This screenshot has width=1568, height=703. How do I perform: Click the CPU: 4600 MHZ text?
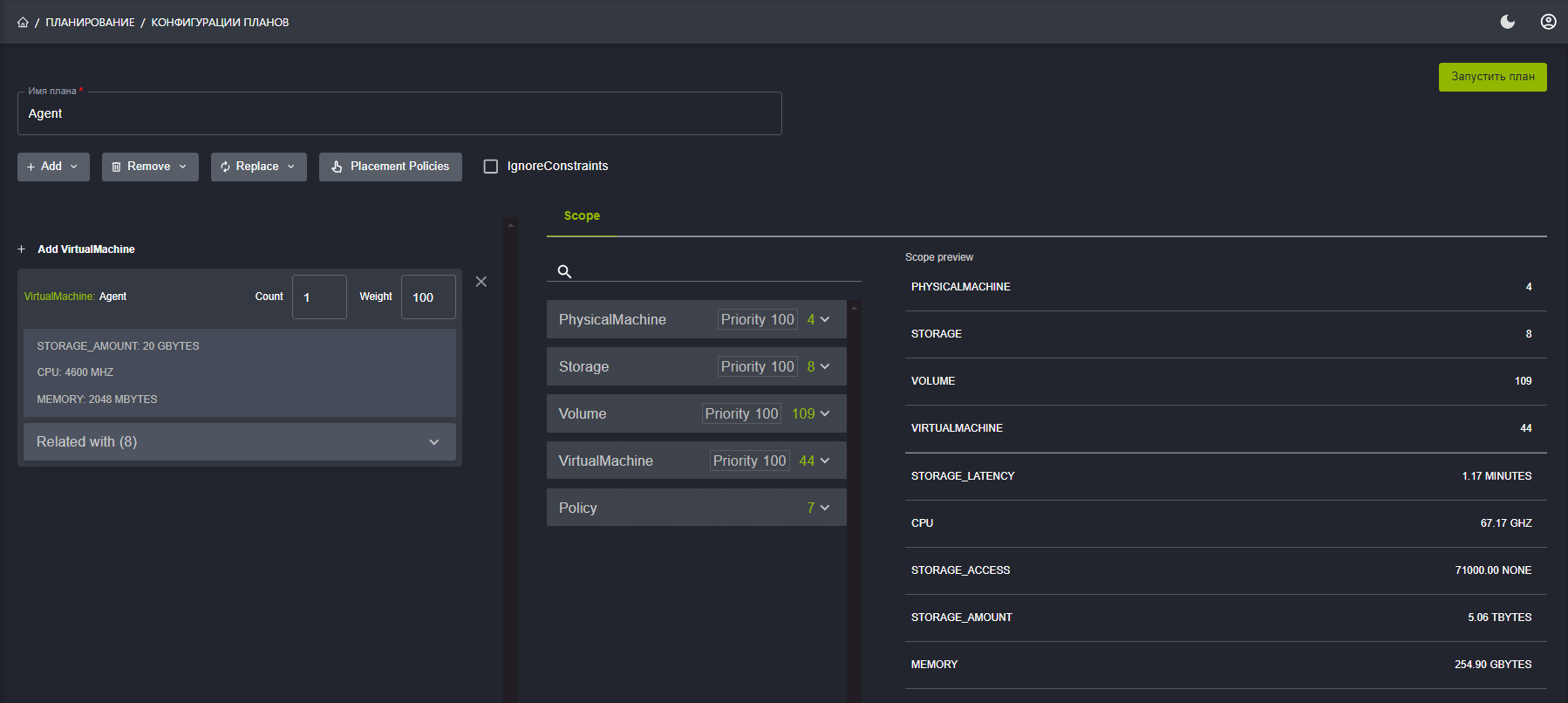pyautogui.click(x=75, y=372)
